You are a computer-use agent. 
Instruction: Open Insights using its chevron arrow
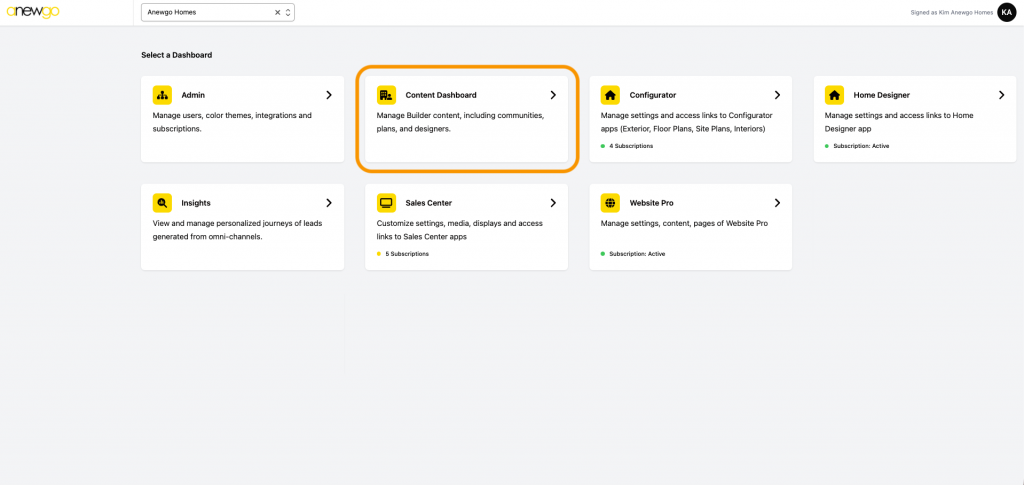[329, 203]
